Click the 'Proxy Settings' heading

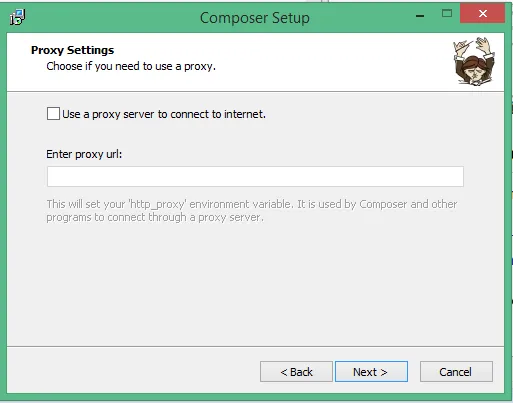pos(73,50)
